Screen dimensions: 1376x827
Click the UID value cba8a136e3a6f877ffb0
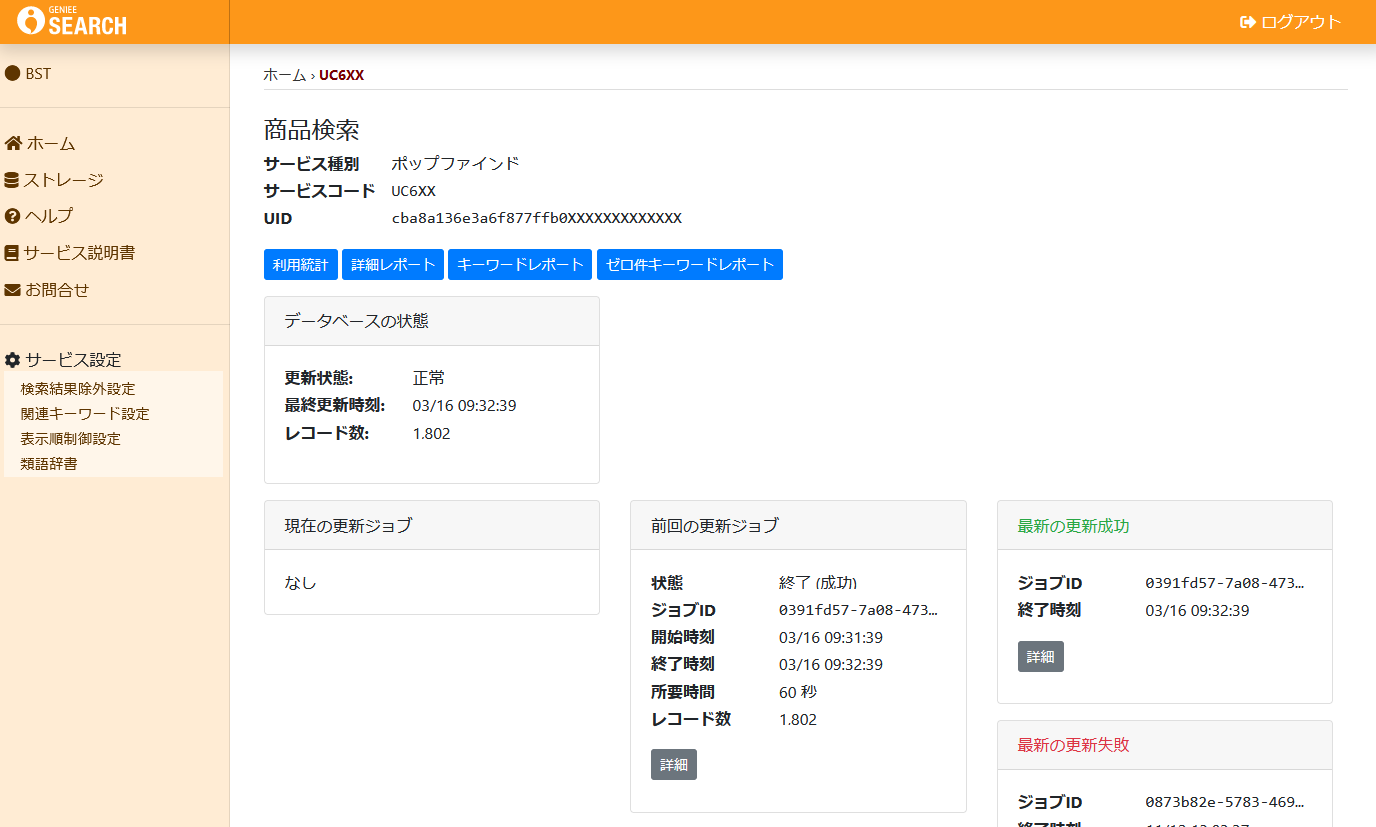pyautogui.click(x=537, y=218)
